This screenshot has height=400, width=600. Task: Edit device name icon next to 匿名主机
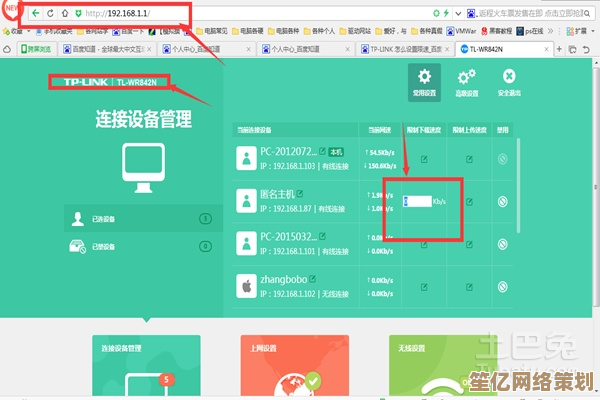(x=300, y=193)
